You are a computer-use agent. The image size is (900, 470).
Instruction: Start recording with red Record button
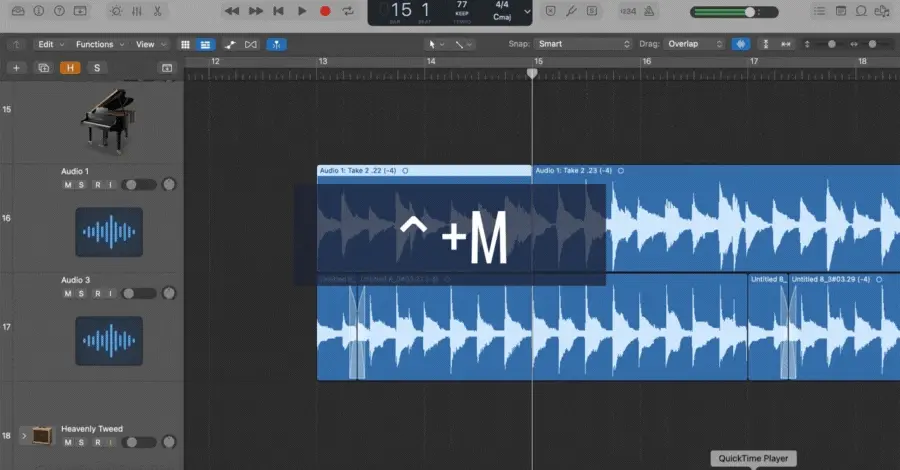325,11
